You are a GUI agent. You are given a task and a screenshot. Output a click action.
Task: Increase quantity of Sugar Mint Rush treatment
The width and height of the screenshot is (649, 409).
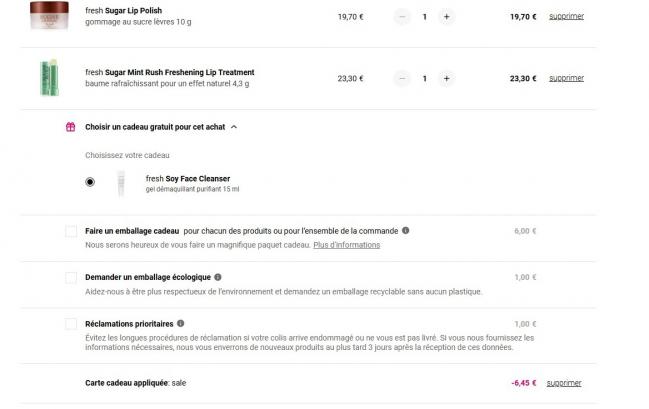(446, 78)
